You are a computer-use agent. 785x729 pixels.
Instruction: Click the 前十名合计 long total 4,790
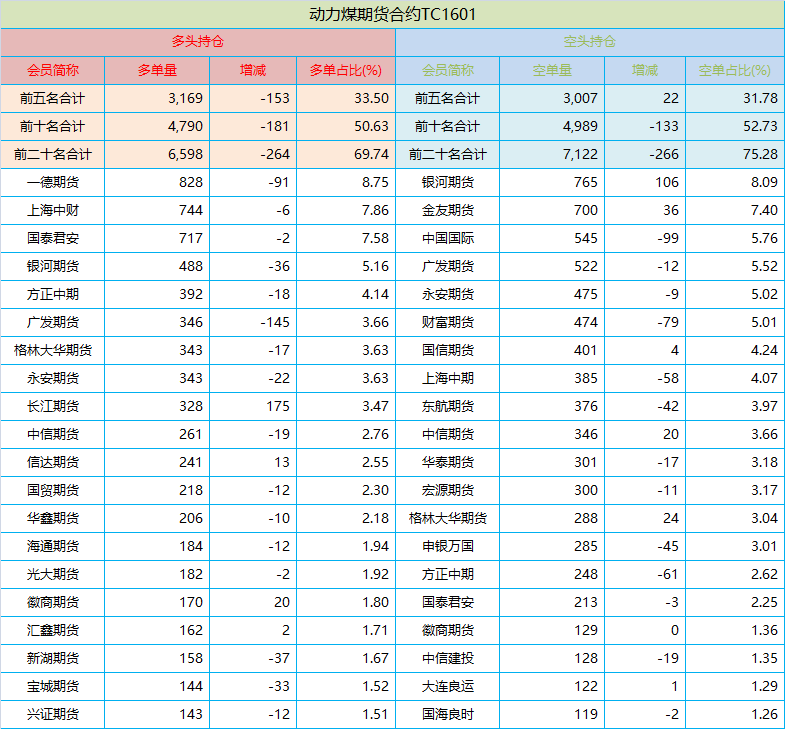point(185,126)
